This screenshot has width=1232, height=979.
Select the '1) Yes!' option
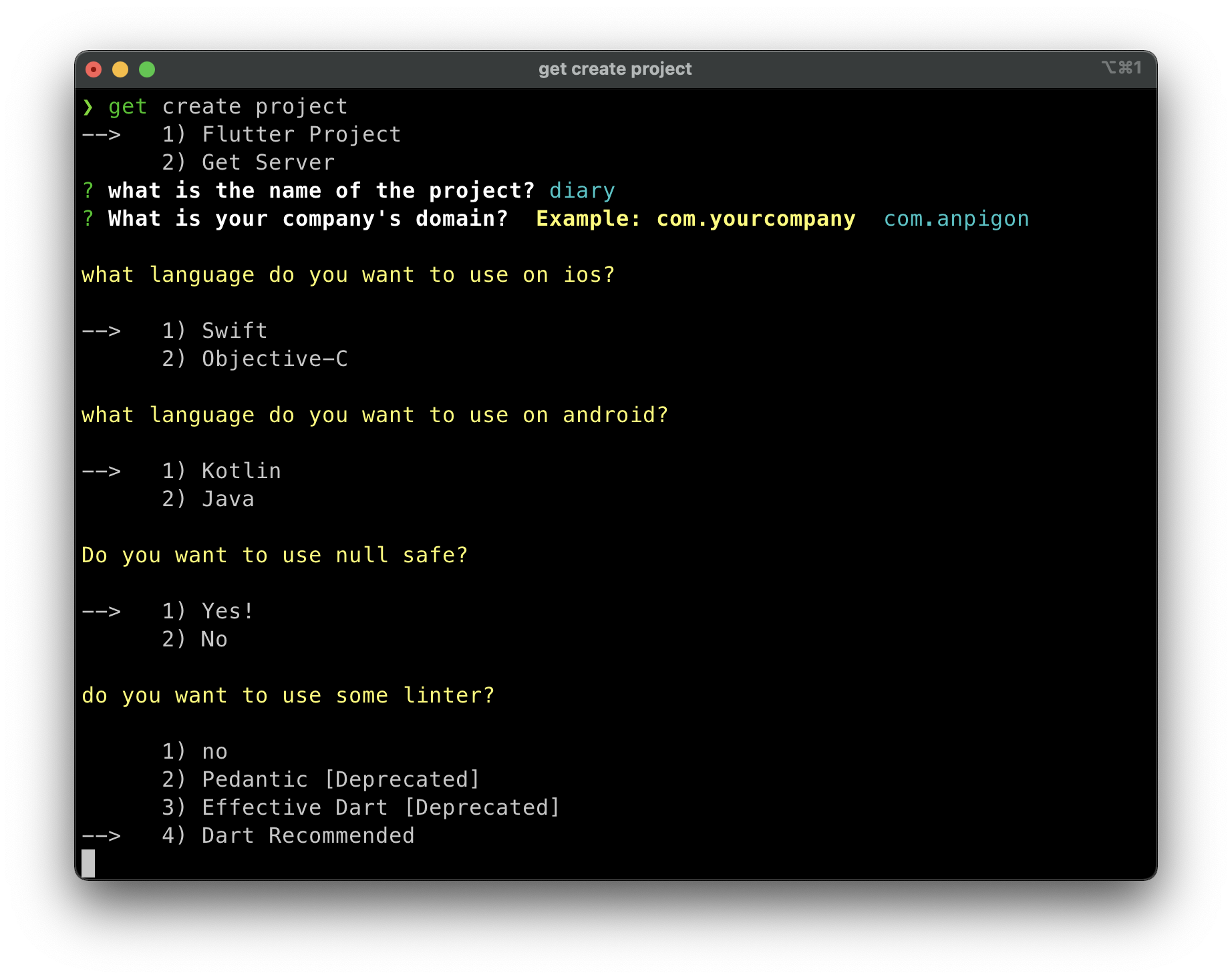tap(208, 611)
